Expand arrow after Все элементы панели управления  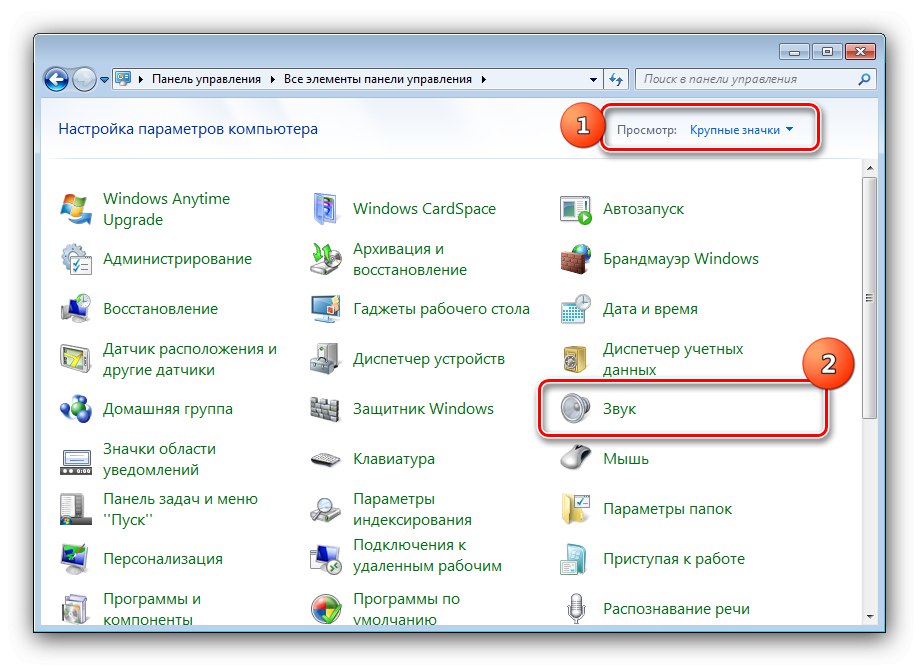(484, 79)
